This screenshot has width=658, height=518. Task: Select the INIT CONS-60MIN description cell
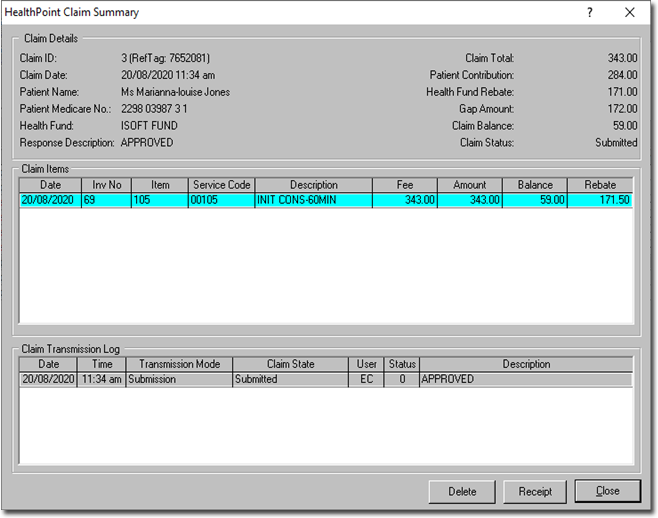(x=313, y=200)
